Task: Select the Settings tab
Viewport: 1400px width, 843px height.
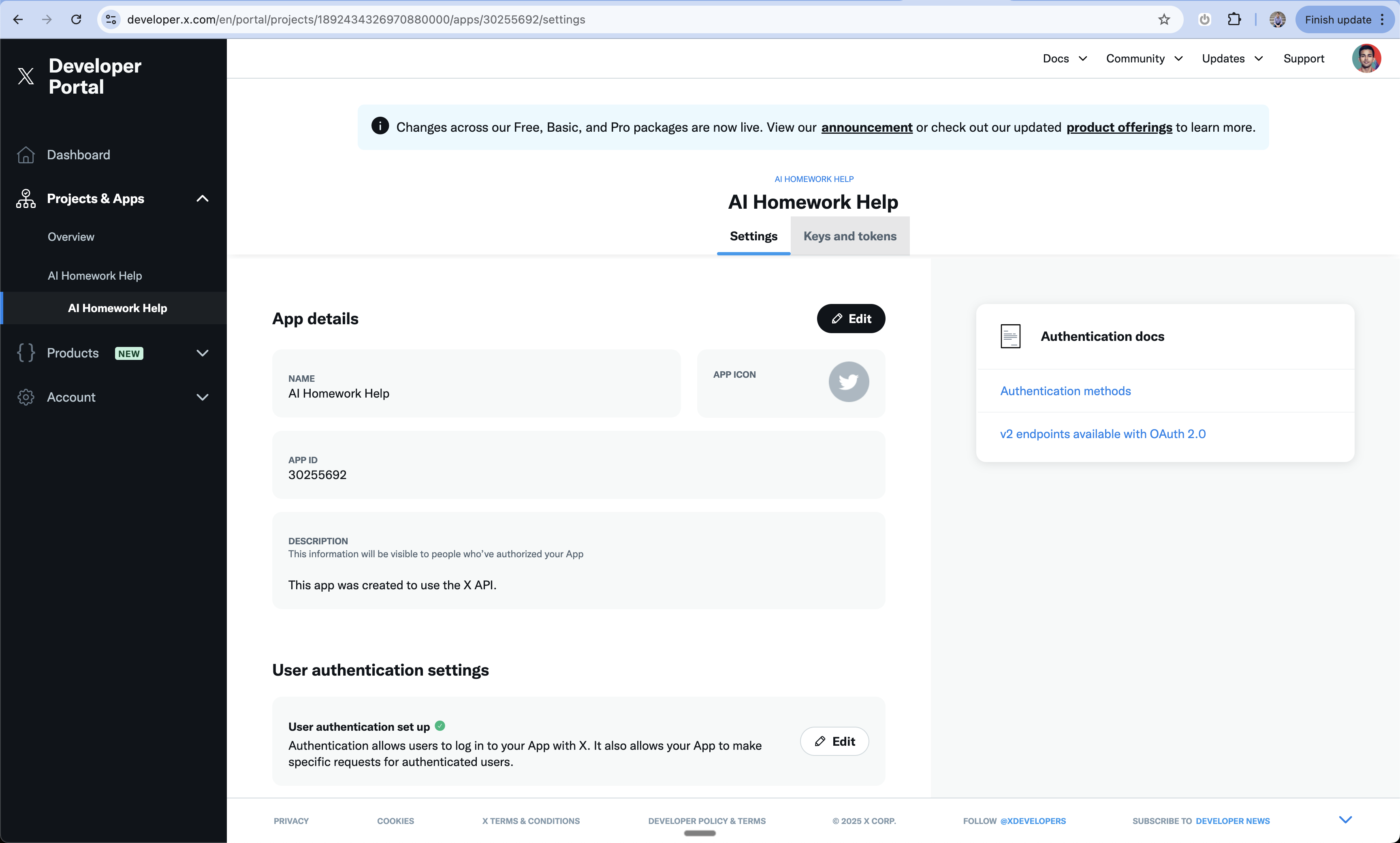Action: point(753,236)
